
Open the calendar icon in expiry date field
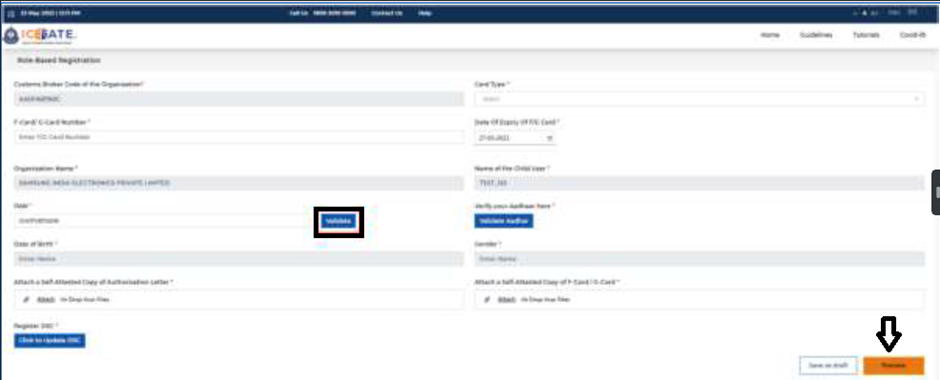pos(550,138)
